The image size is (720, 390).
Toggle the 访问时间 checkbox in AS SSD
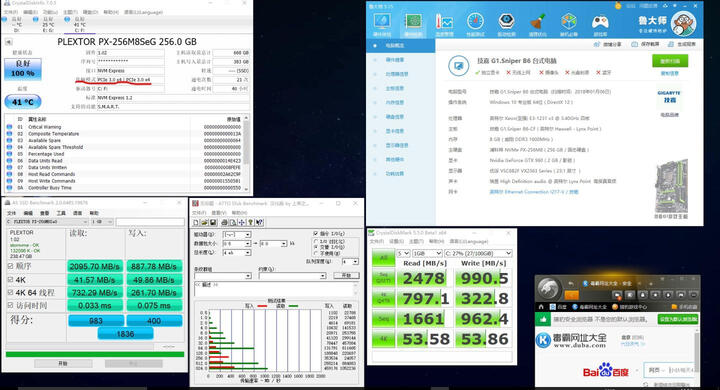11,305
